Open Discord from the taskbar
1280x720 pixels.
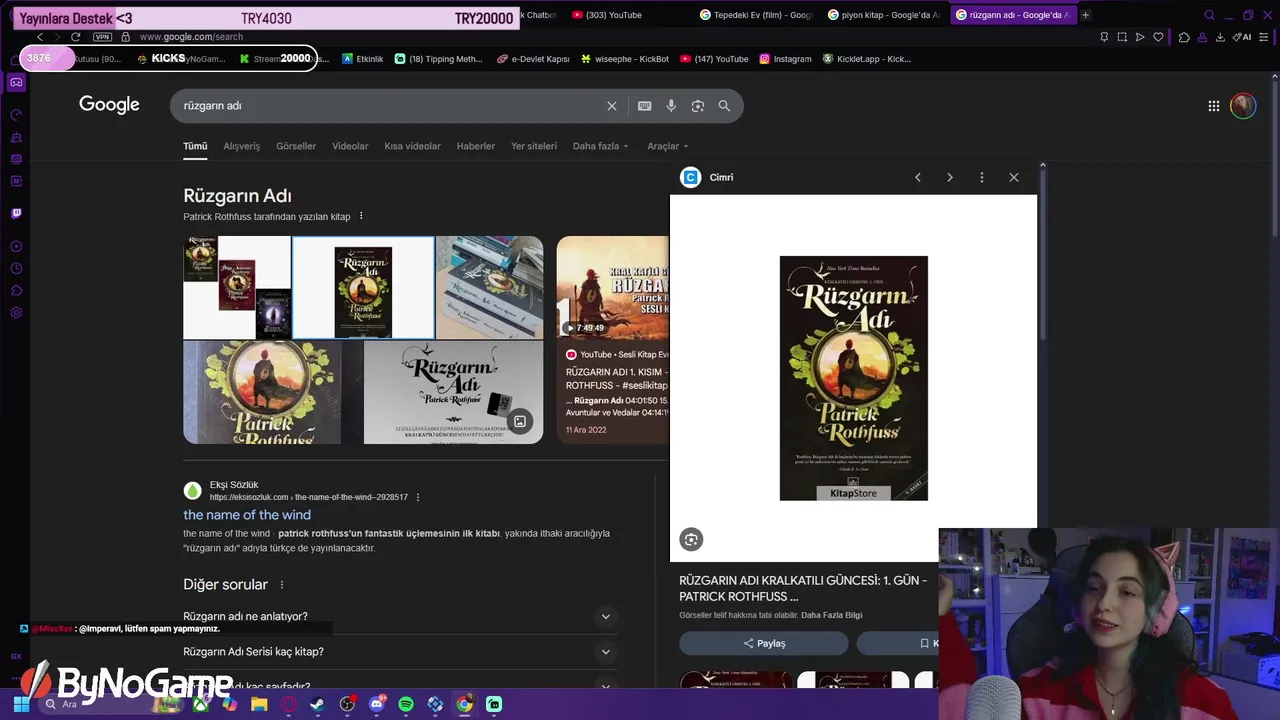[x=377, y=704]
